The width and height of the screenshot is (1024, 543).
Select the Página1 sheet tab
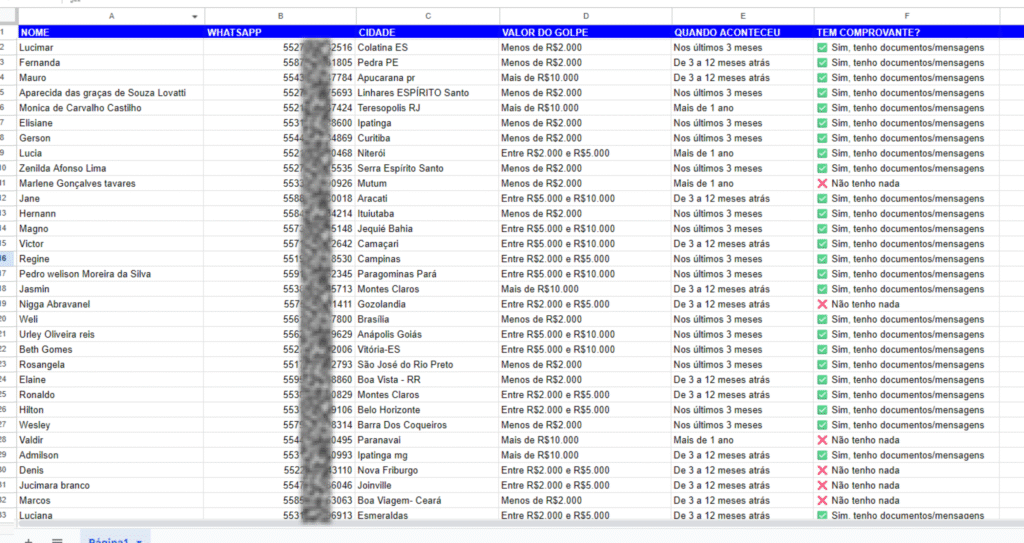(108, 540)
